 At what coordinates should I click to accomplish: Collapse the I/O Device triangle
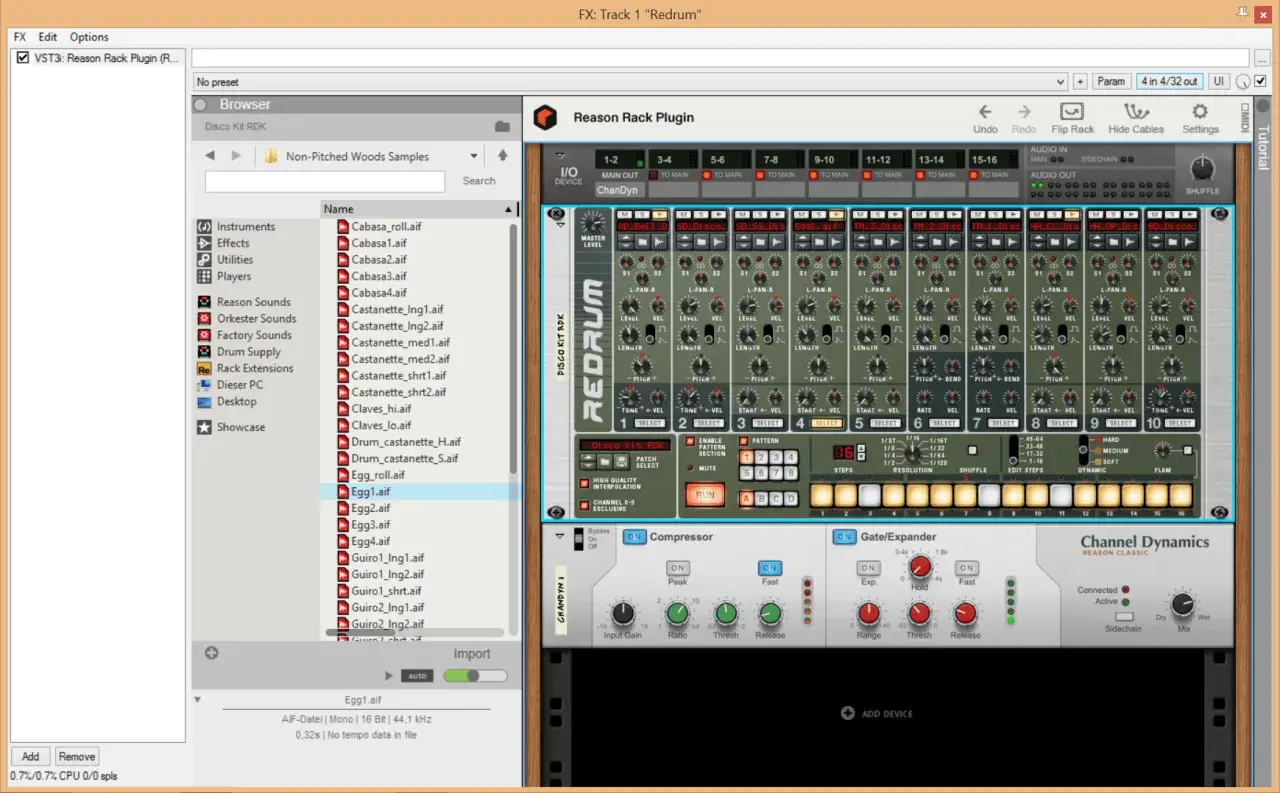click(561, 155)
